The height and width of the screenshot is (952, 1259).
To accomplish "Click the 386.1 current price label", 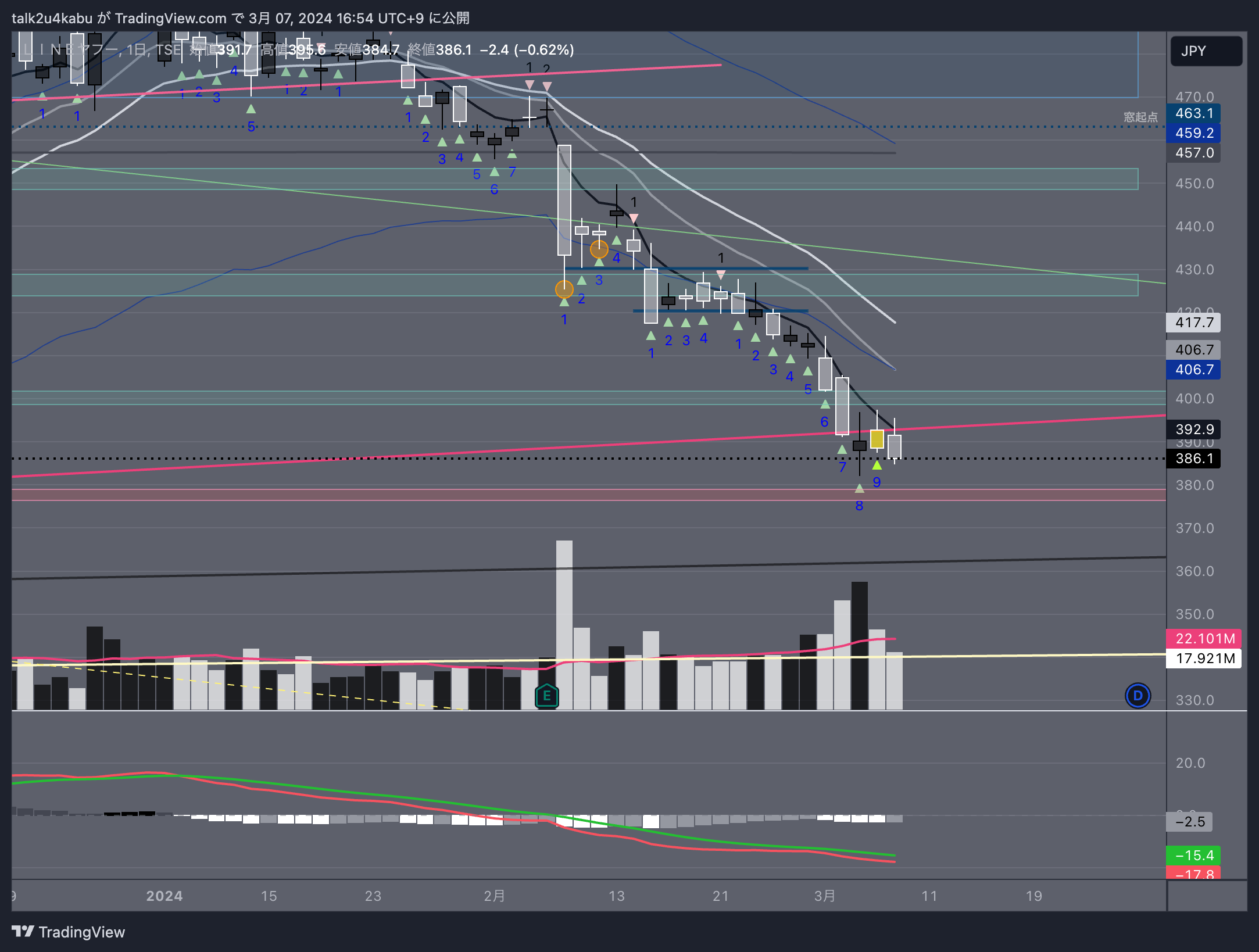I will [x=1194, y=459].
